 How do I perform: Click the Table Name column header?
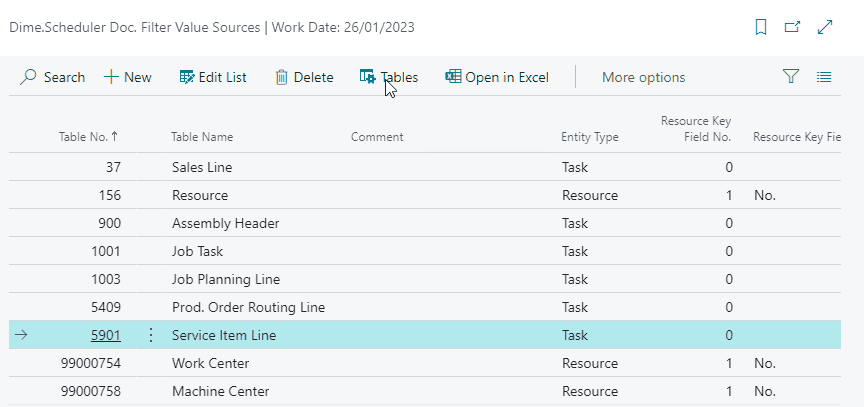click(x=202, y=137)
